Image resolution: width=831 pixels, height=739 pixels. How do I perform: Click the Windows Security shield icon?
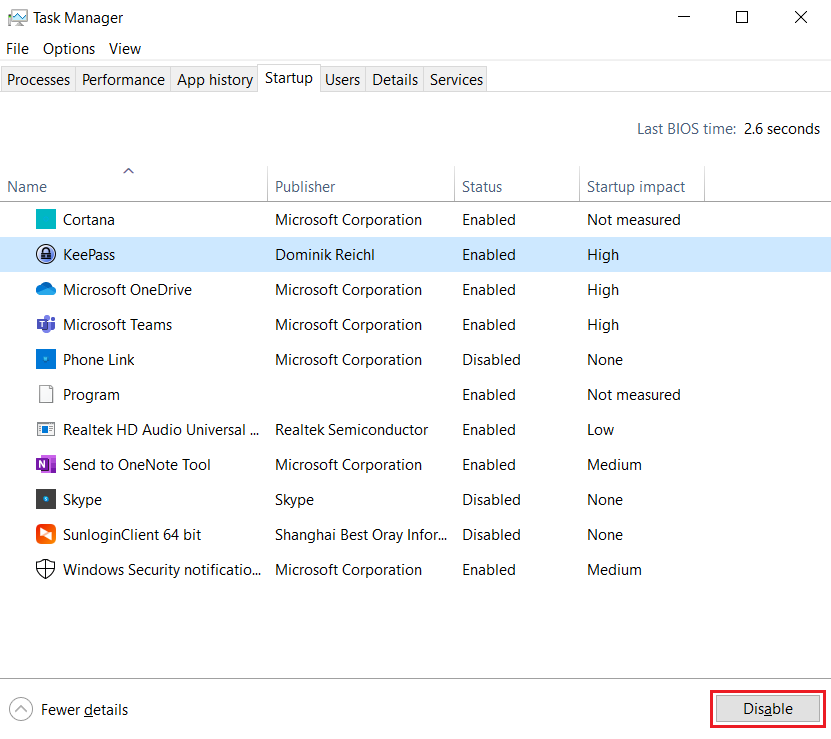44,569
